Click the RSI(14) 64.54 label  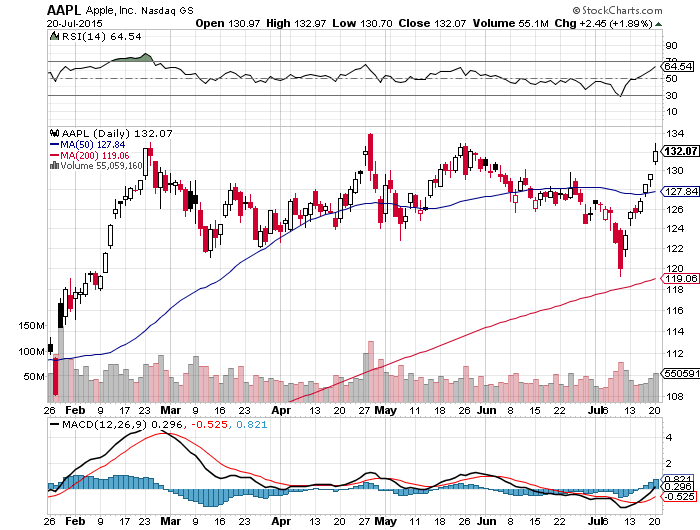pyautogui.click(x=101, y=37)
